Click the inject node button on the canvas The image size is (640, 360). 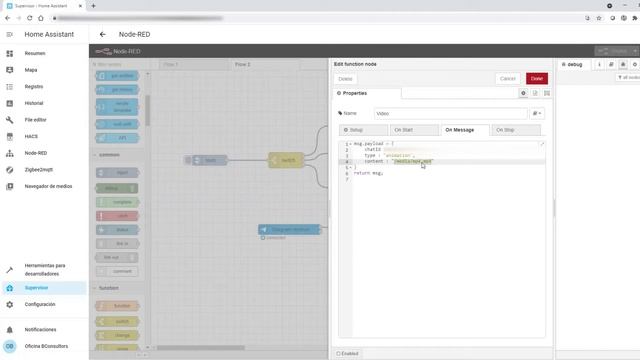188,160
